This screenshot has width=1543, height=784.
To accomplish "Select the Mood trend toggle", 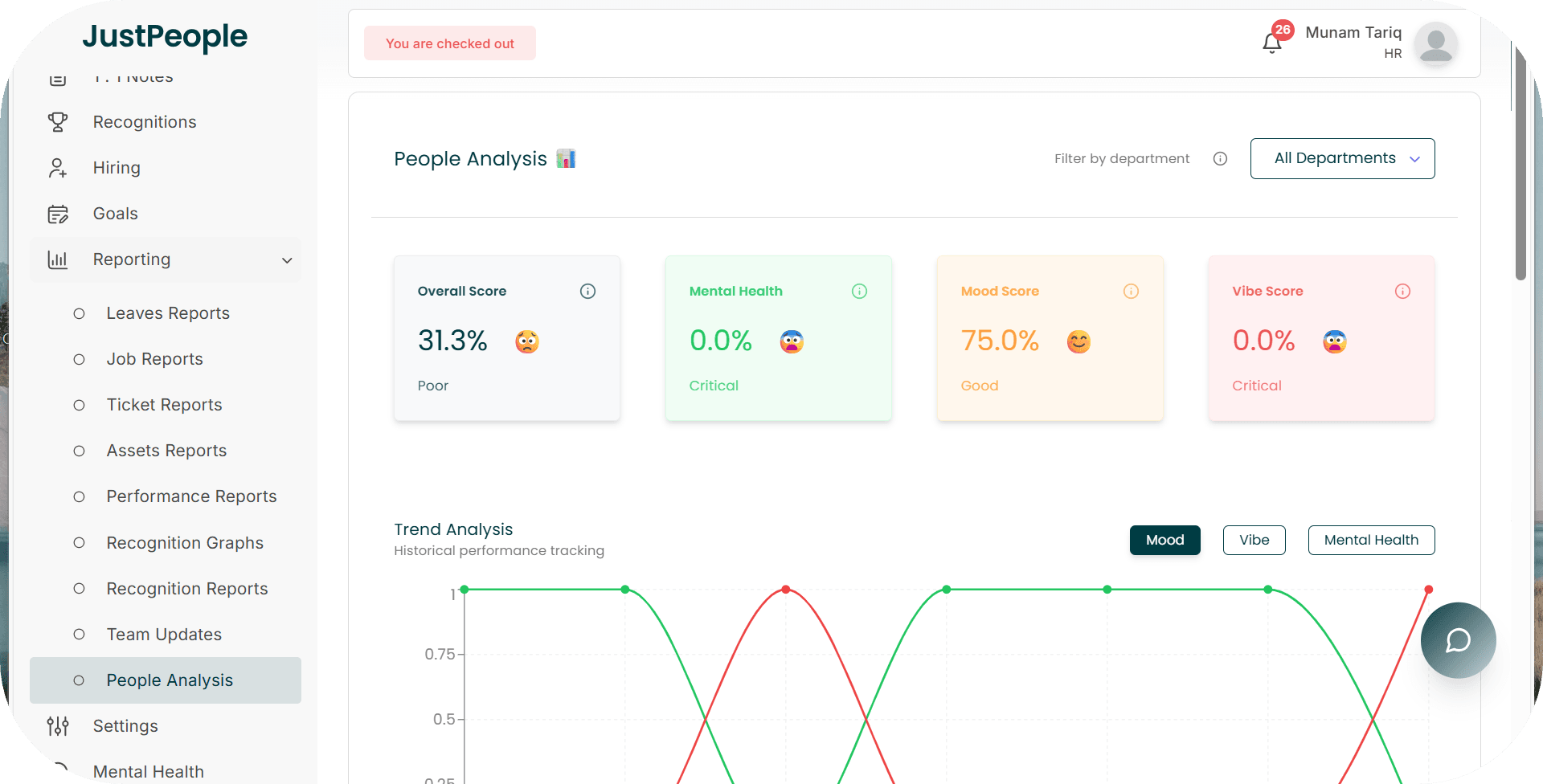I will pos(1164,540).
